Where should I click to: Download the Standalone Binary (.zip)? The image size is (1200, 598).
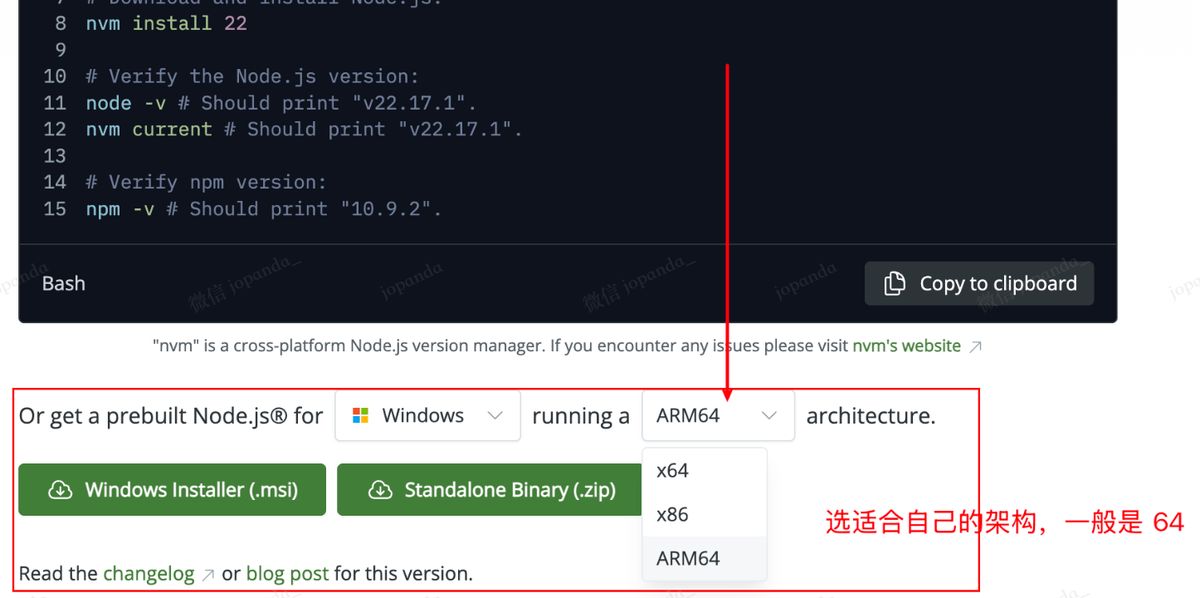pyautogui.click(x=489, y=489)
